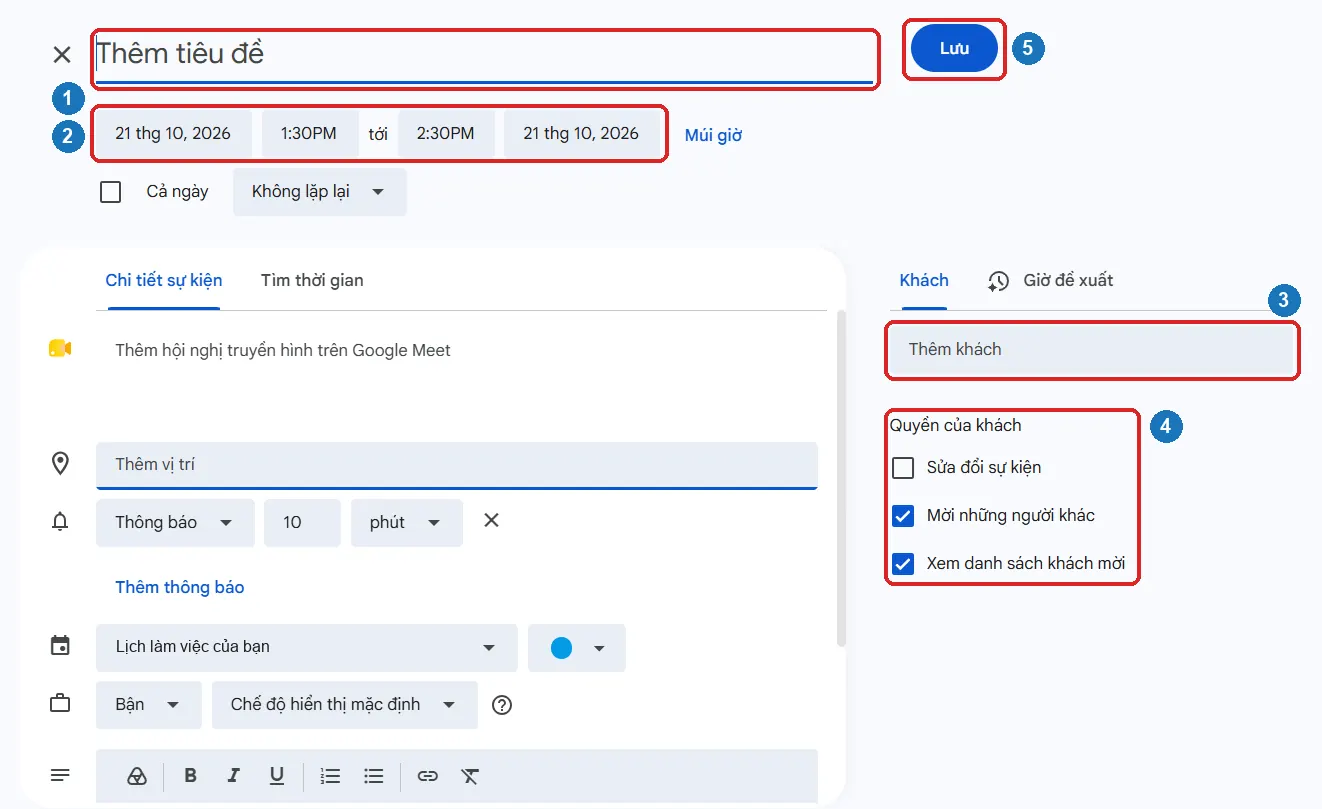Open the phút time unit dropdown
Screen dimensions: 1322x809
tap(407, 523)
